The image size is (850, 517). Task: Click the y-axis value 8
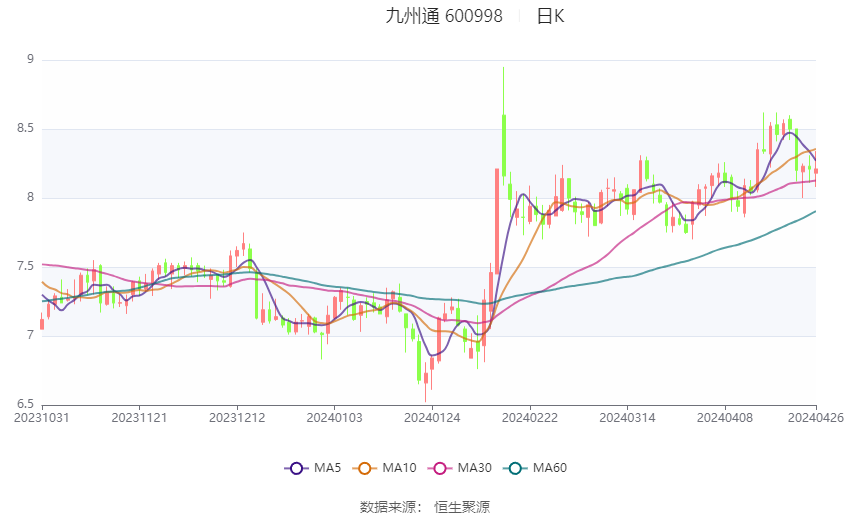pos(30,197)
